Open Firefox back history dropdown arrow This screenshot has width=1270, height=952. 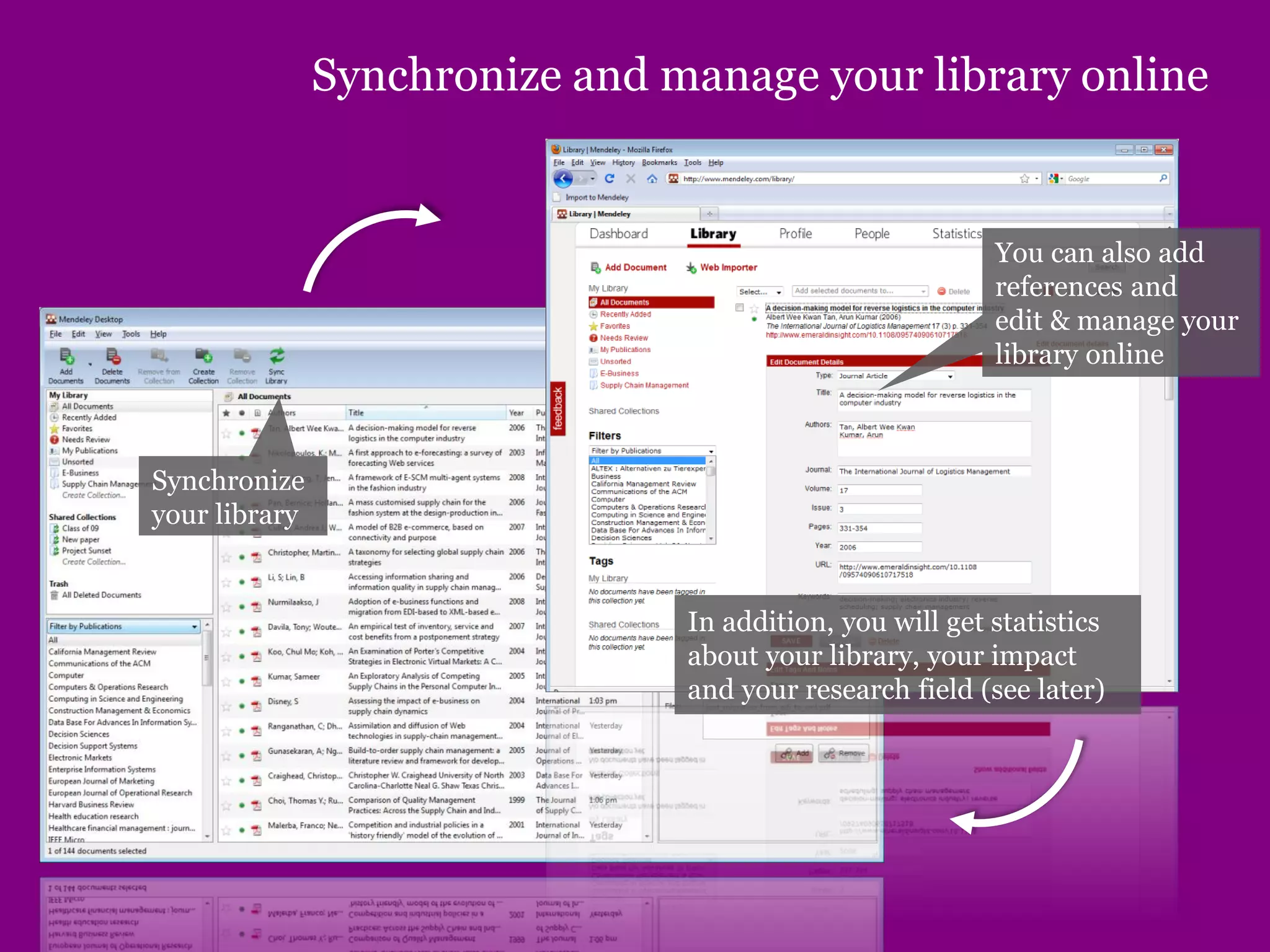592,179
